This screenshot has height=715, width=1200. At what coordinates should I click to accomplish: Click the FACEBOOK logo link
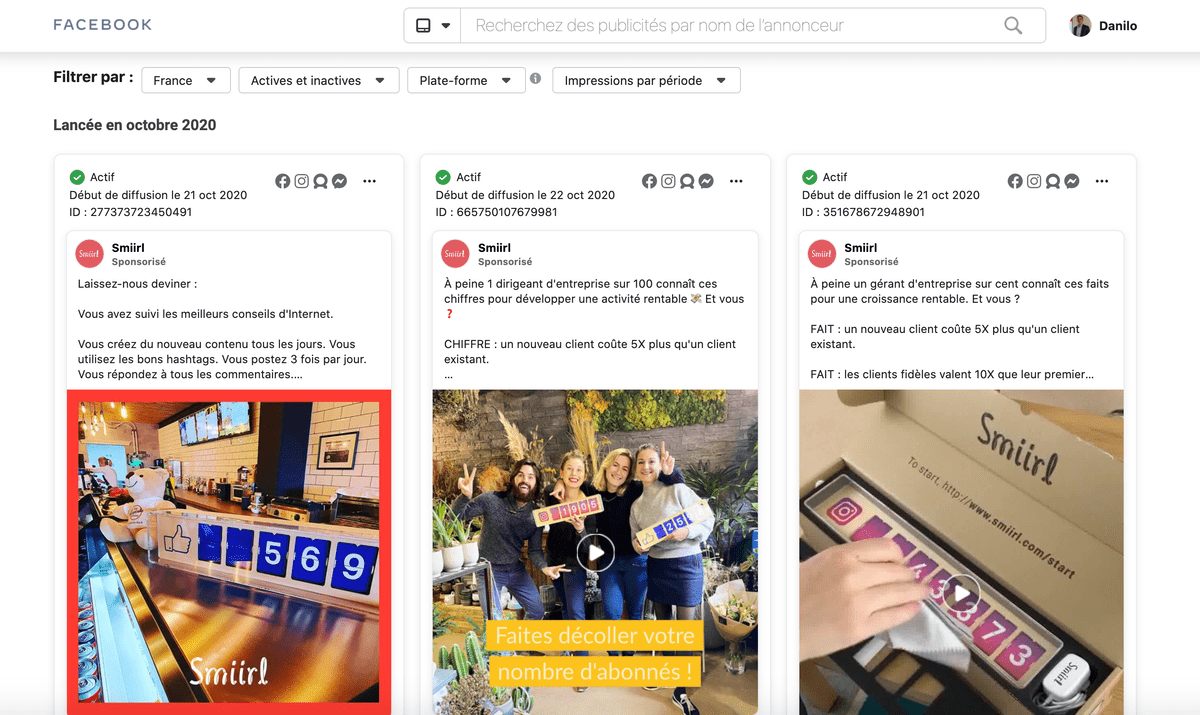[x=103, y=25]
